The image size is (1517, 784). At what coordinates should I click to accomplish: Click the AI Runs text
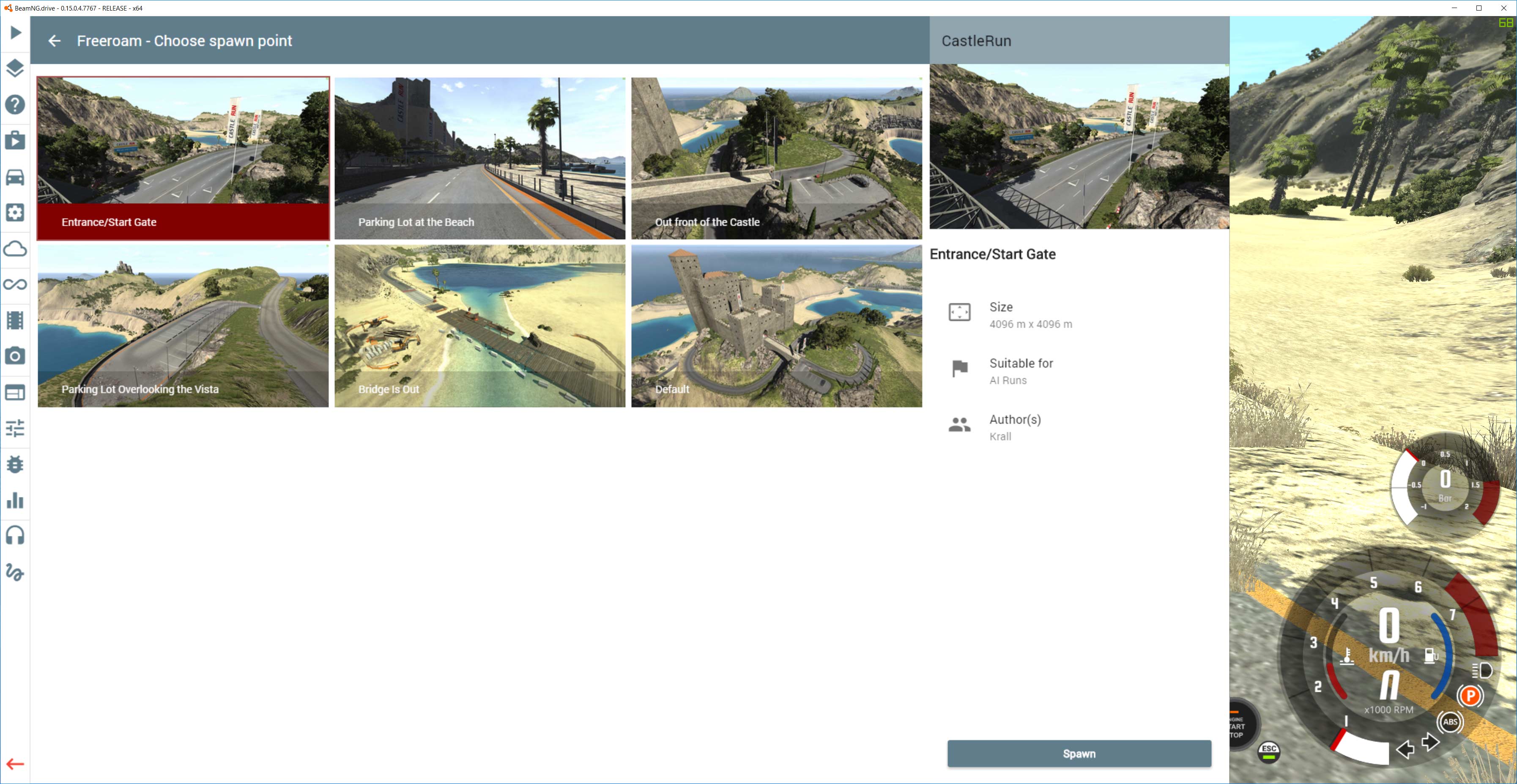click(1008, 380)
